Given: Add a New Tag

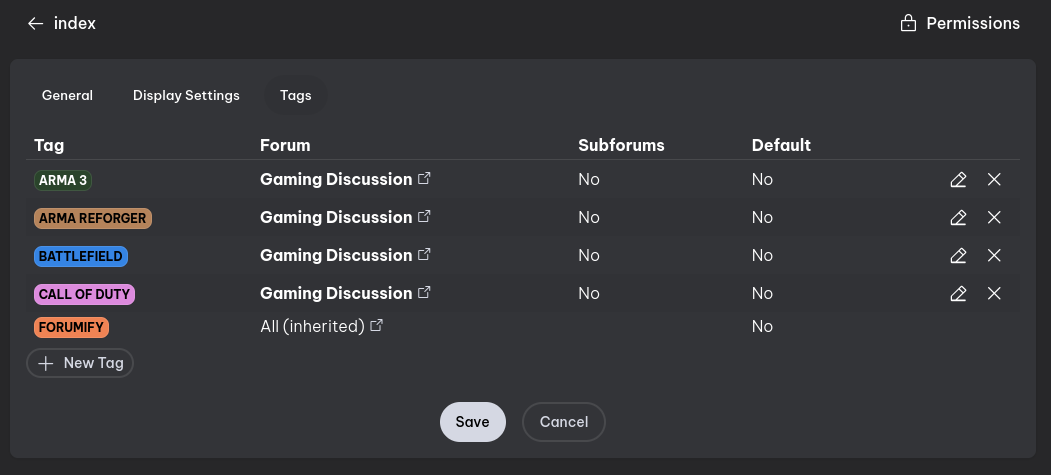Looking at the screenshot, I should [x=80, y=363].
